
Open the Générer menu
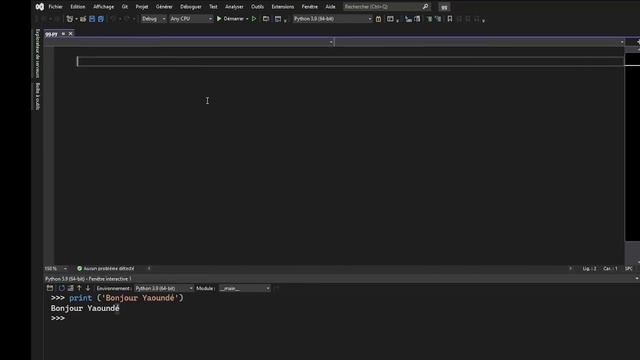click(164, 7)
